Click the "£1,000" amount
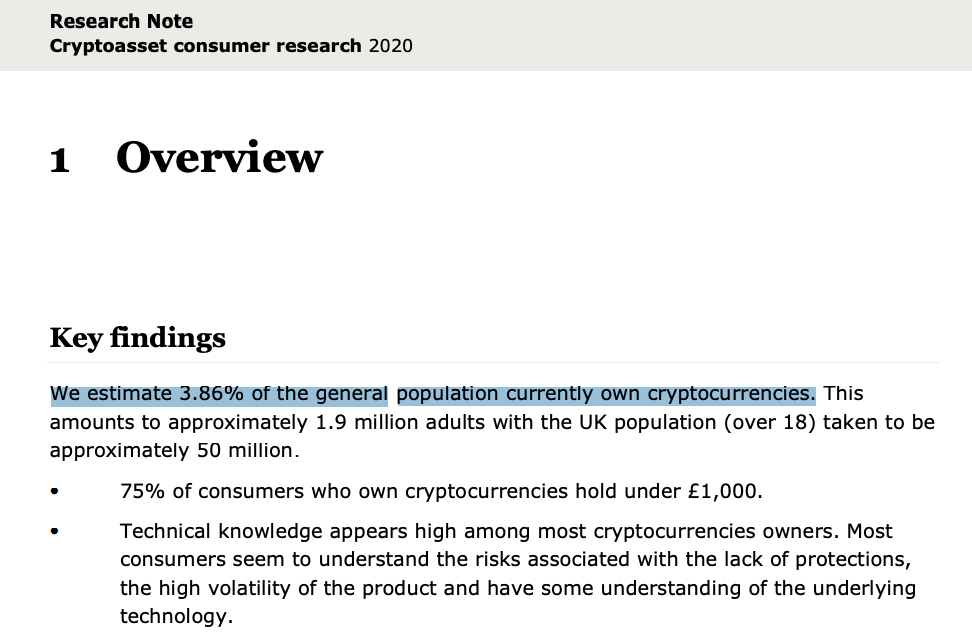This screenshot has width=972, height=642. point(724,491)
